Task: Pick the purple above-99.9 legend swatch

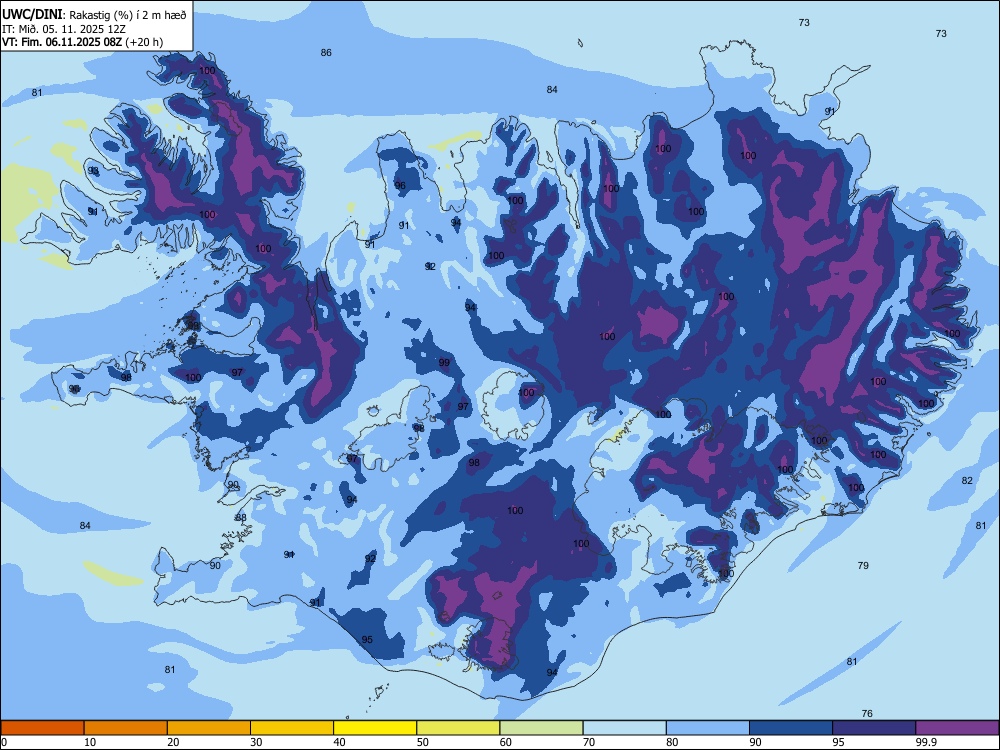Action: point(957,728)
